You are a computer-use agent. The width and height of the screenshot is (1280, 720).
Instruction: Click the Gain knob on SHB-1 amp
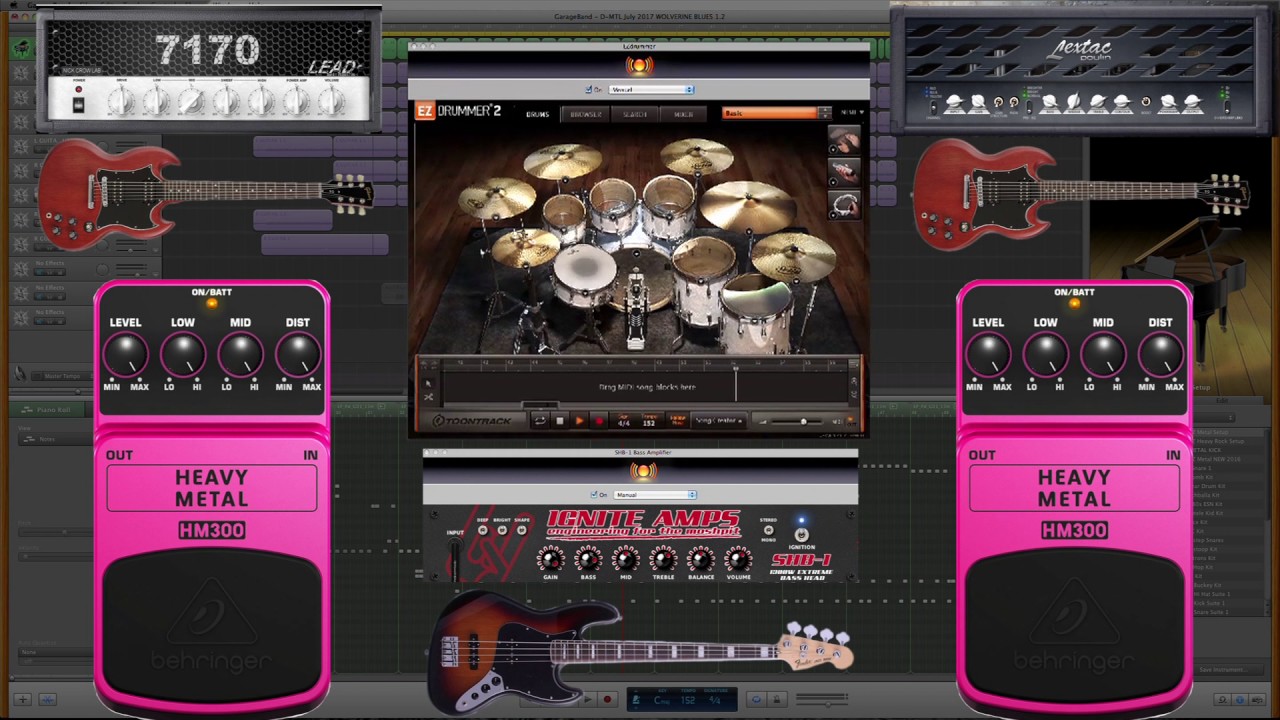550,559
